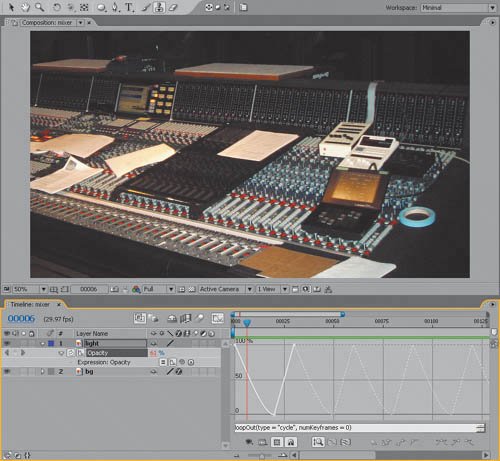Choose the Type text tool
The width and height of the screenshot is (500, 461).
[x=129, y=7]
